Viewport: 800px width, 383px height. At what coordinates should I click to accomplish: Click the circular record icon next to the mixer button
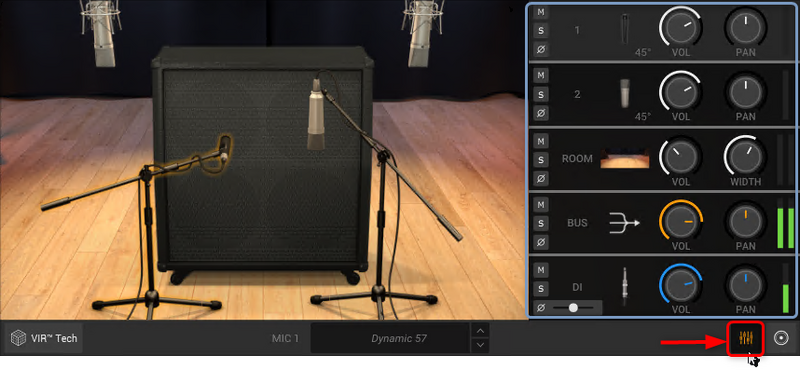781,338
